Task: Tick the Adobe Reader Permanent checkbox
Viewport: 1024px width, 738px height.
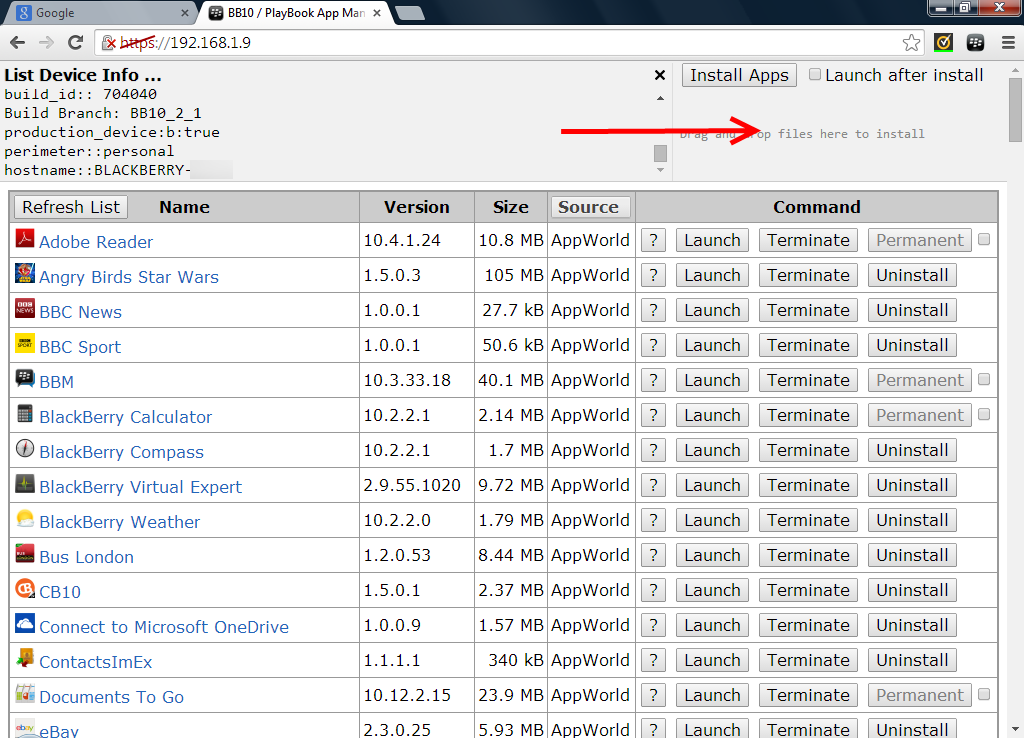Action: (x=984, y=240)
